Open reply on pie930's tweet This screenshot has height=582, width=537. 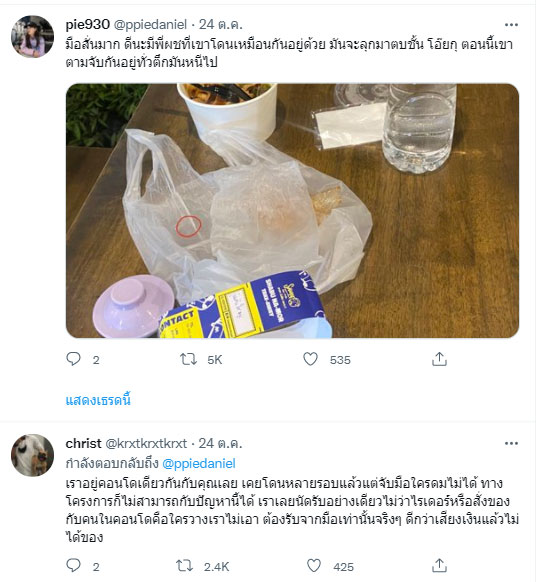pyautogui.click(x=73, y=359)
